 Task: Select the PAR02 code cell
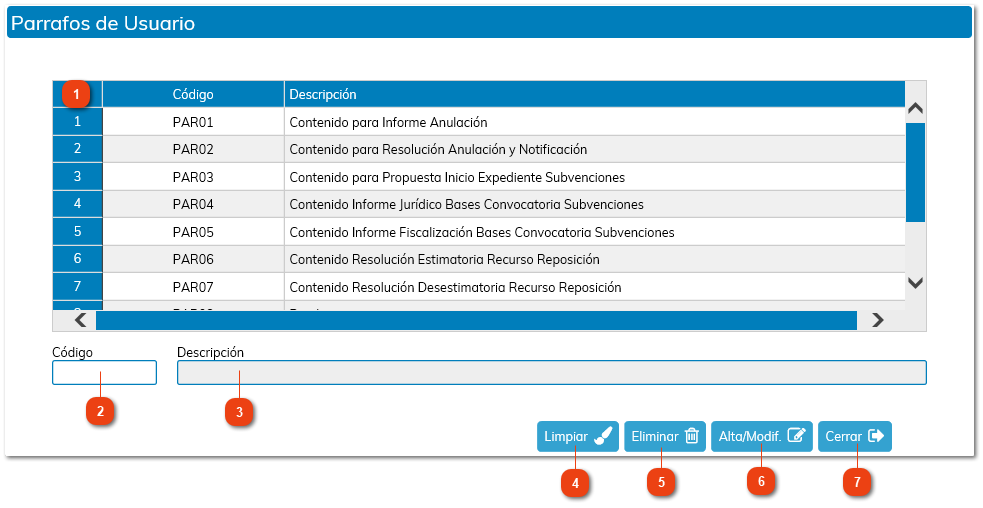192,149
